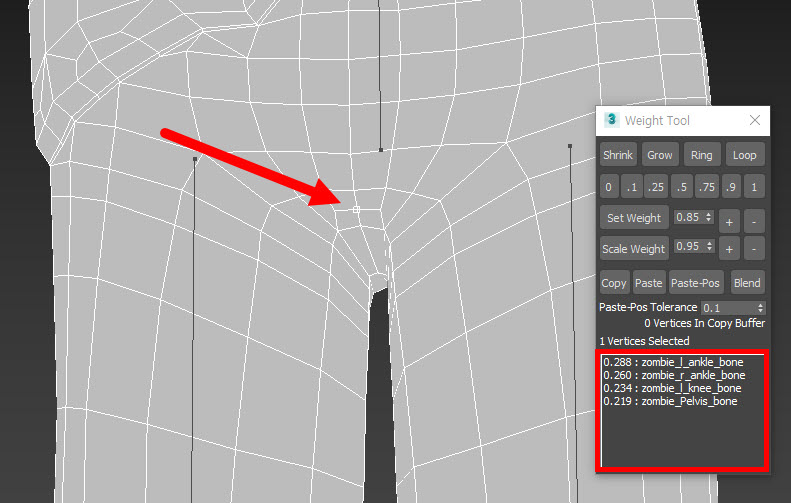Image resolution: width=791 pixels, height=503 pixels.
Task: Click the plus button beside Scale Weight
Action: pyautogui.click(x=729, y=249)
